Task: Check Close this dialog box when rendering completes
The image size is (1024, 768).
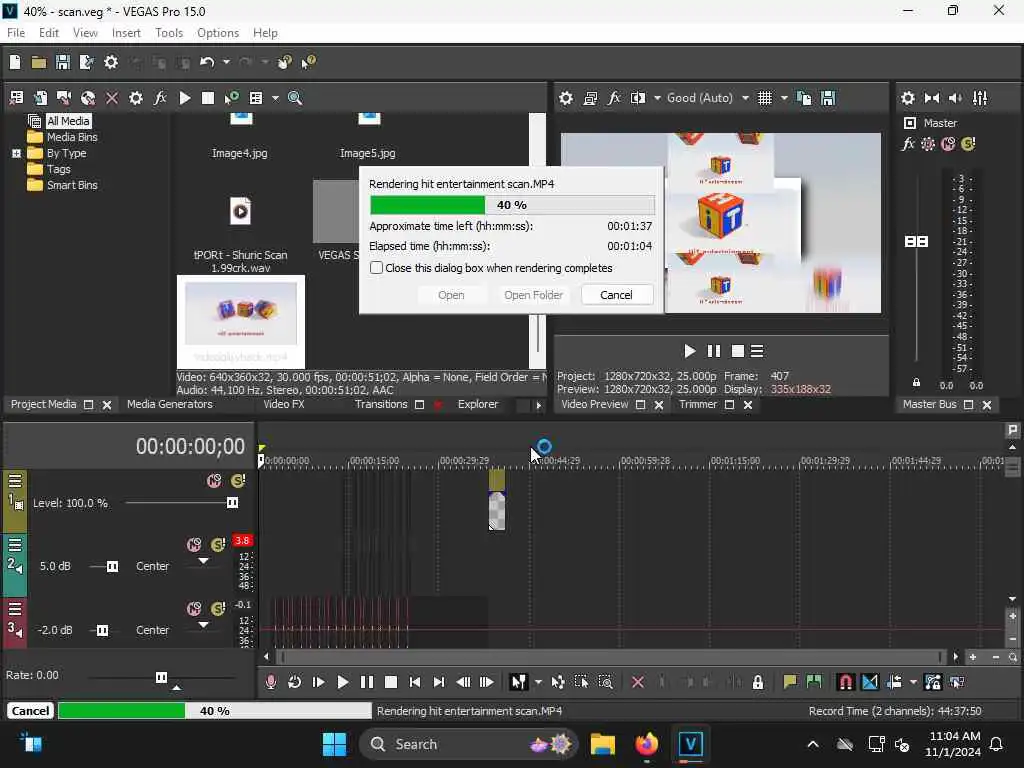Action: click(x=376, y=268)
